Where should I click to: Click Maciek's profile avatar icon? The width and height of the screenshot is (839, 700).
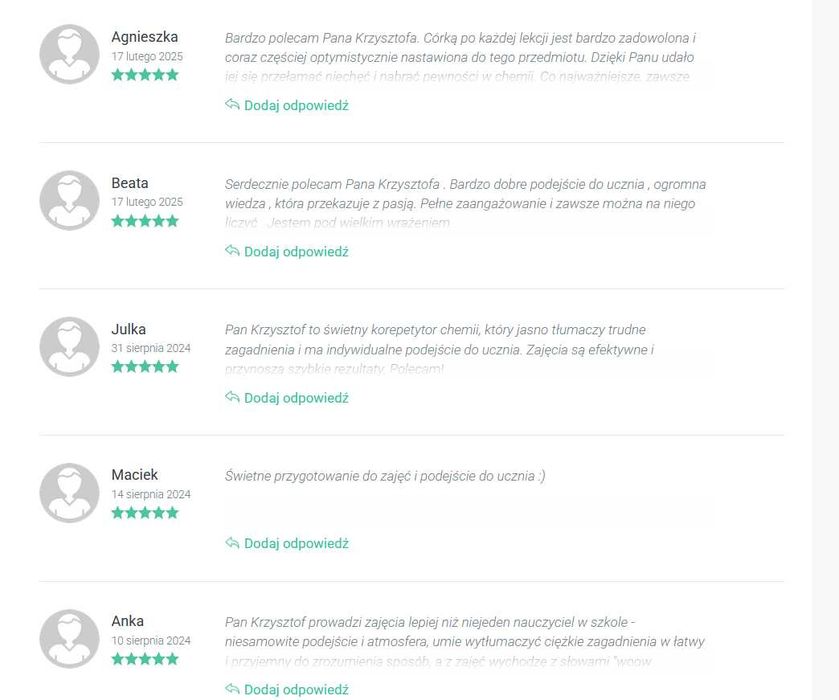click(69, 492)
